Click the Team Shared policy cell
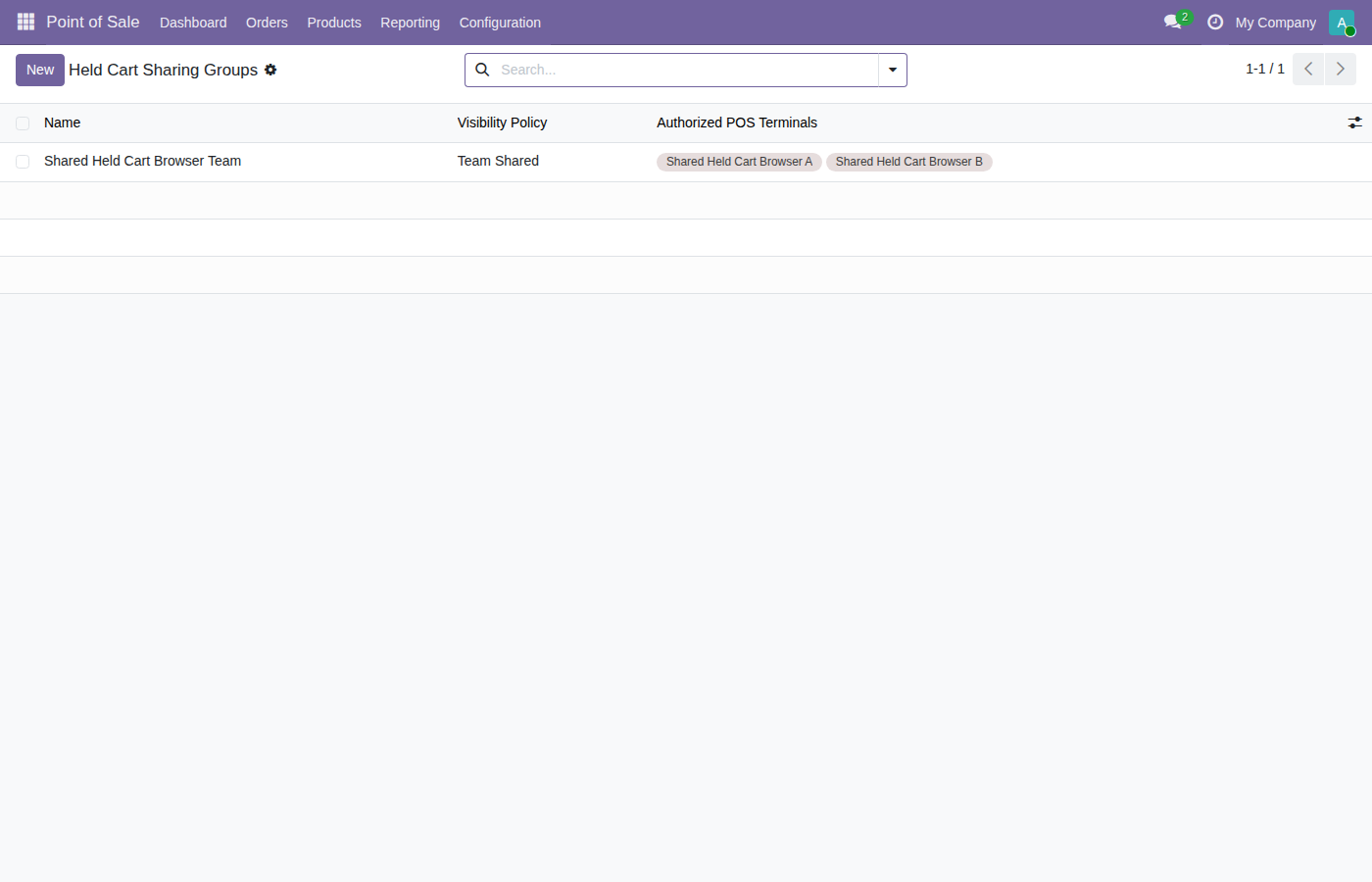The image size is (1372, 882). (x=498, y=161)
